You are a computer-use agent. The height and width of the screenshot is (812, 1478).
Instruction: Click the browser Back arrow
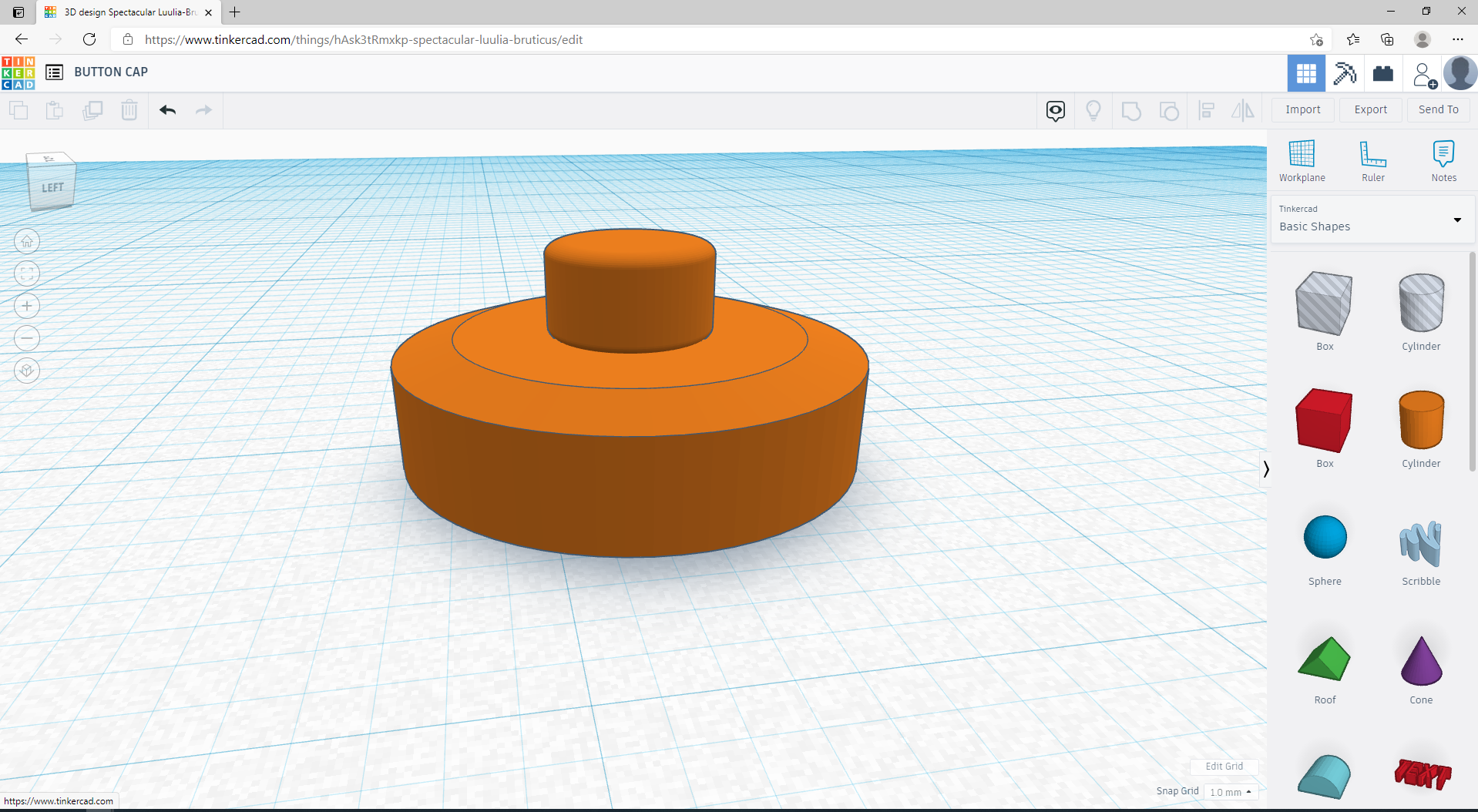(x=22, y=39)
